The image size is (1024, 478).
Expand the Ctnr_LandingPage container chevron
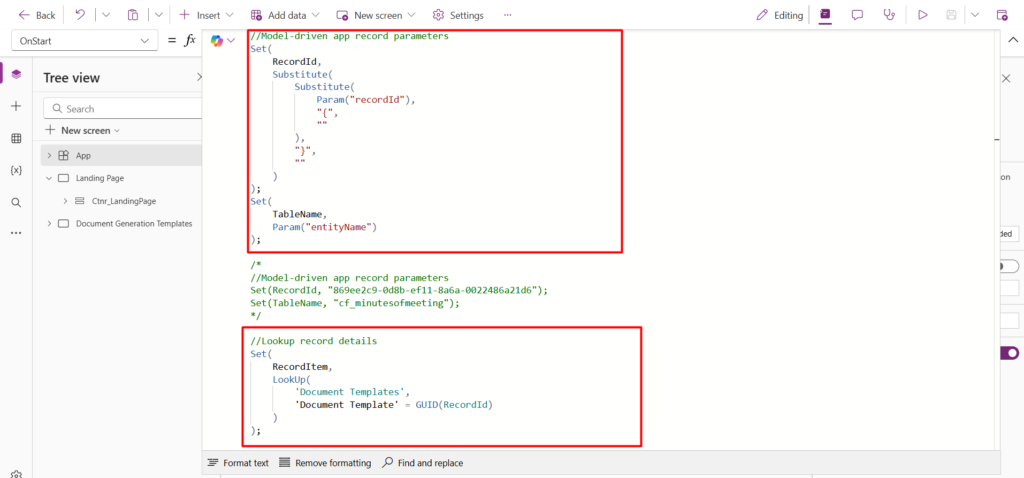pyautogui.click(x=65, y=201)
